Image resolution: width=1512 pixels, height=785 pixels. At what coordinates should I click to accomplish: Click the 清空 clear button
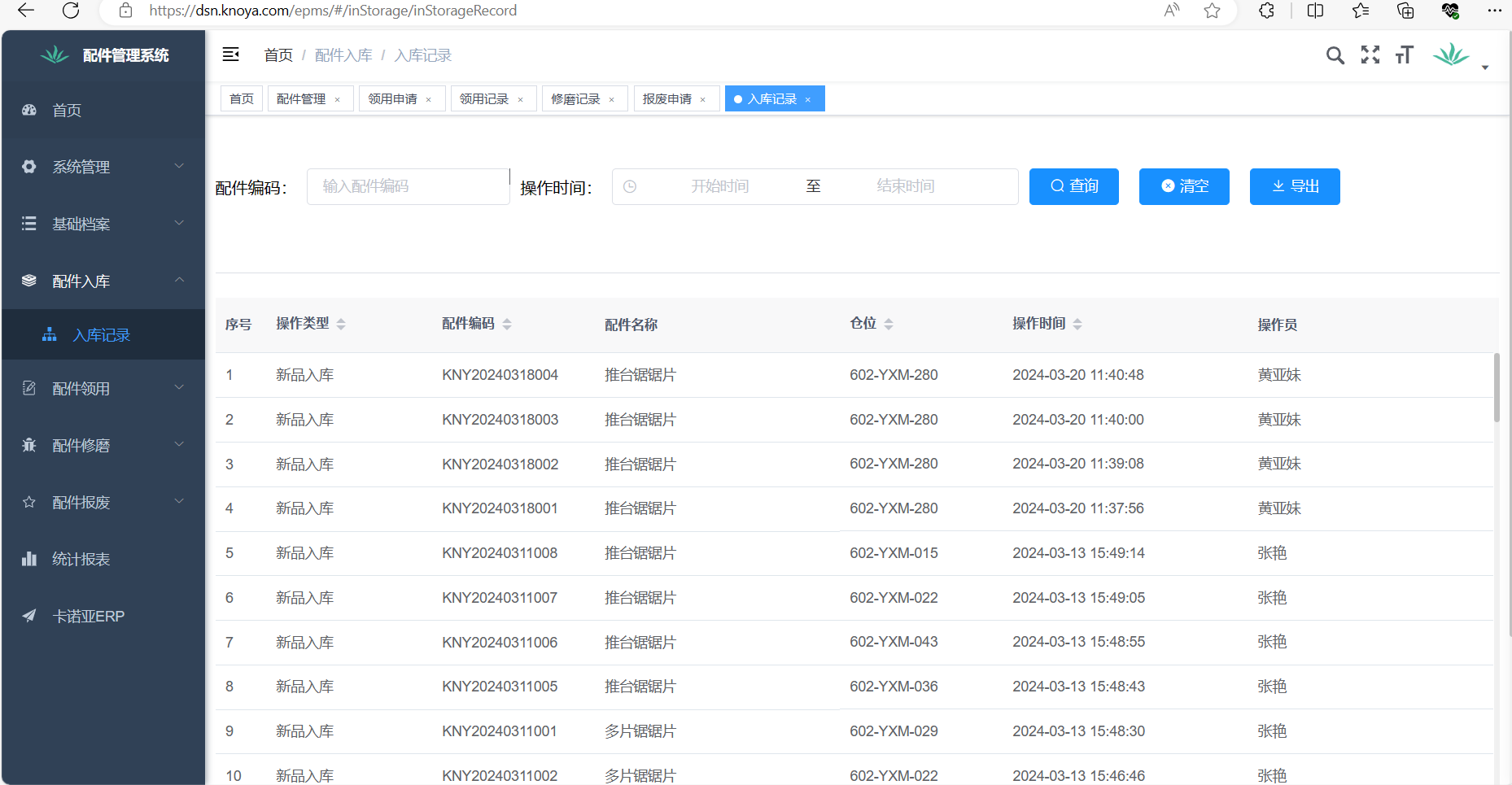[x=1184, y=186]
